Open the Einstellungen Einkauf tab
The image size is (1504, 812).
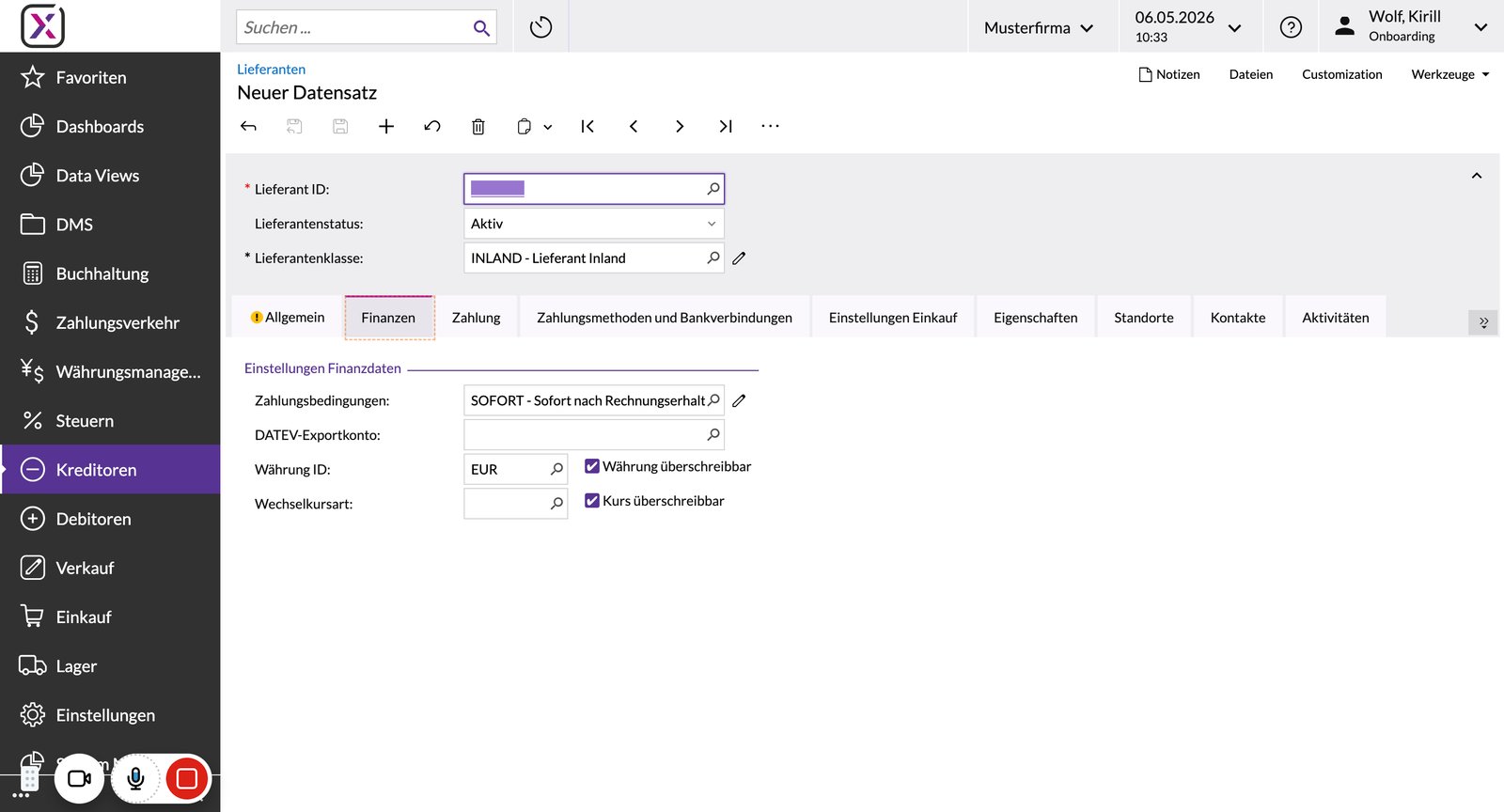click(893, 318)
